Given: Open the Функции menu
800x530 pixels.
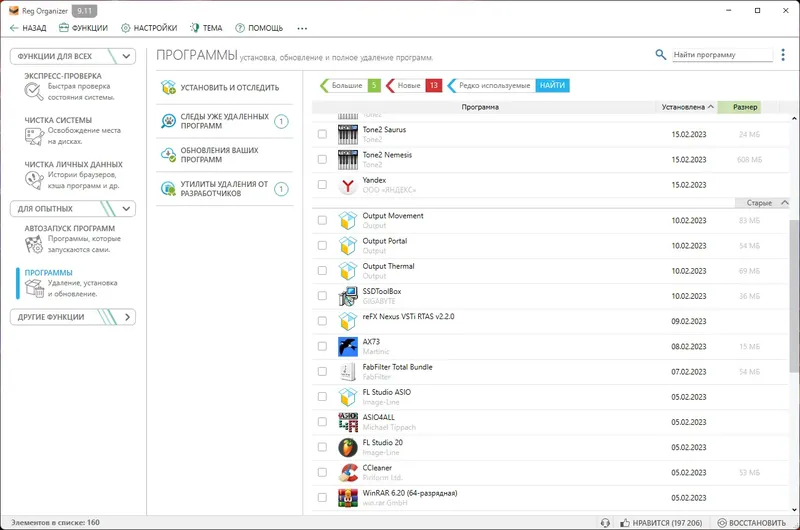Looking at the screenshot, I should 83,28.
